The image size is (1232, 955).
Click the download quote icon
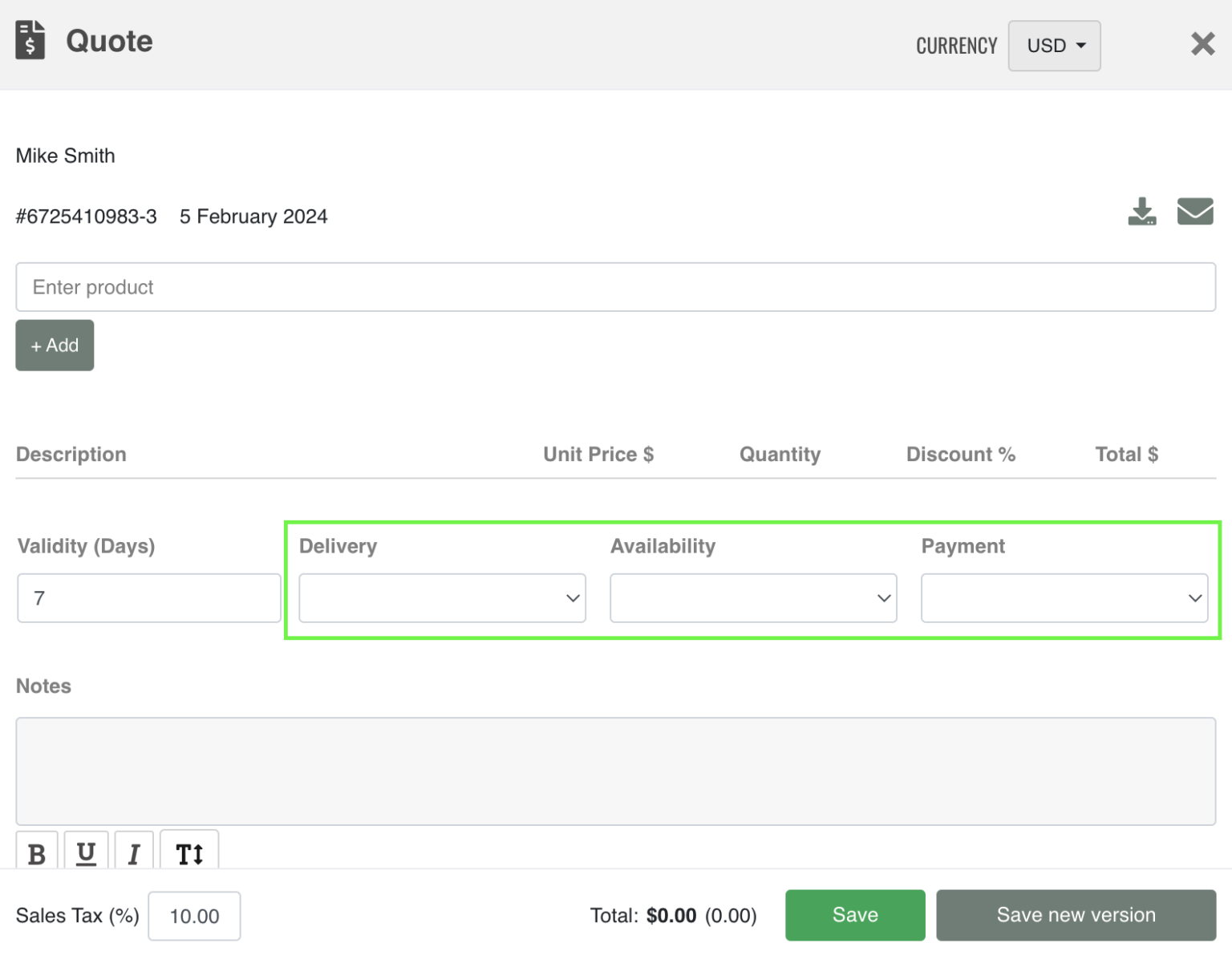coord(1141,212)
